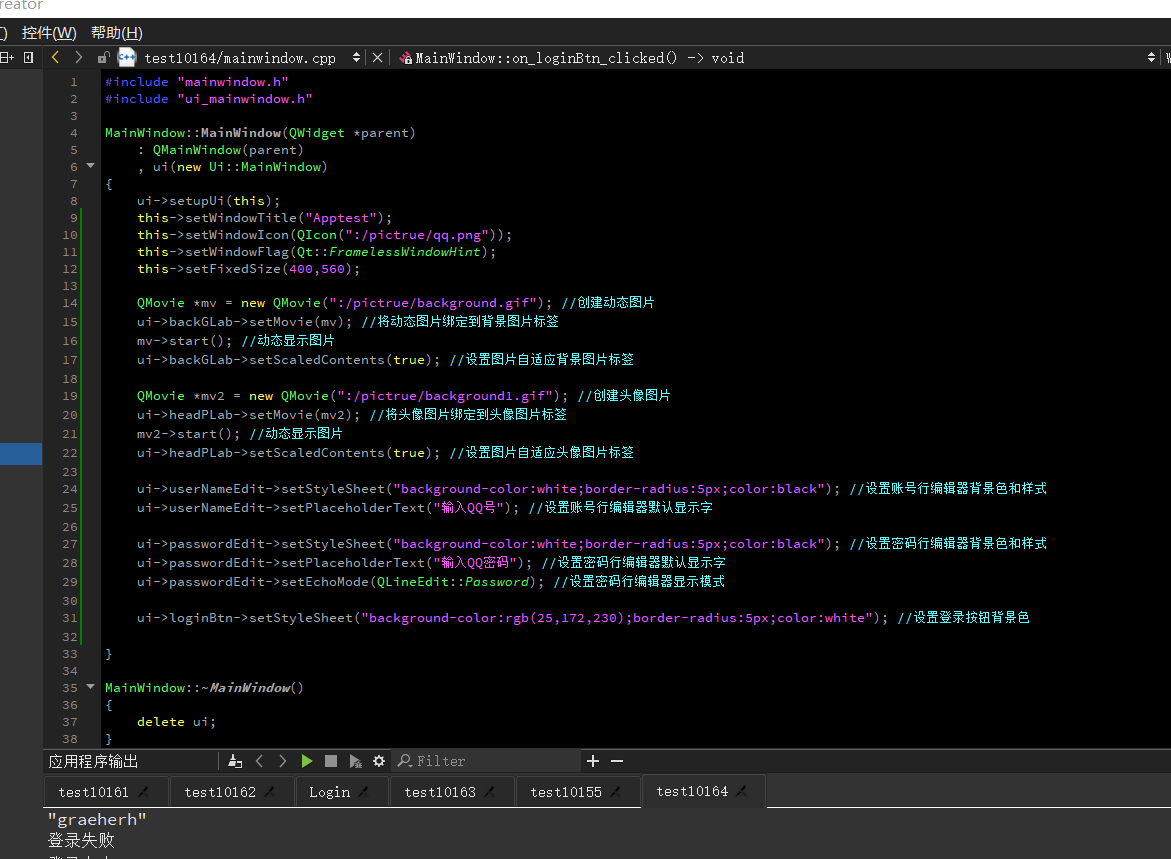Close the test10155 tab with its icon
Viewport: 1171px width, 859px height.
coord(616,792)
